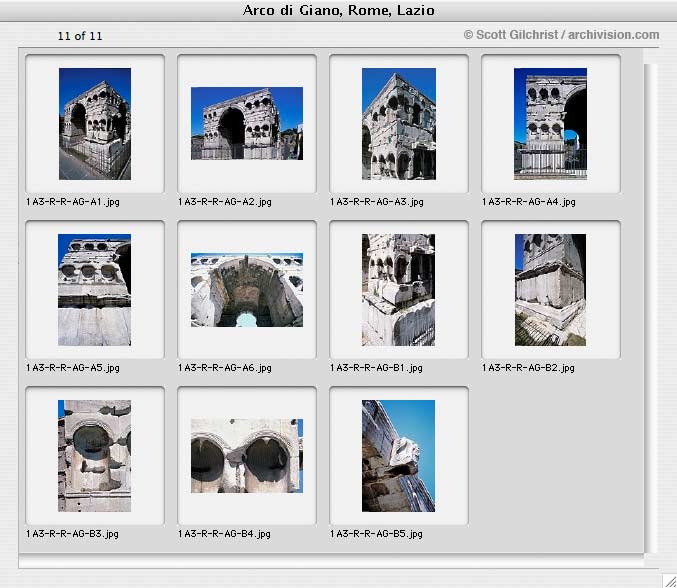677x588 pixels.
Task: Select the 1A3-R-R-AG-B5.jpg cornice thumbnail
Action: pyautogui.click(x=399, y=456)
